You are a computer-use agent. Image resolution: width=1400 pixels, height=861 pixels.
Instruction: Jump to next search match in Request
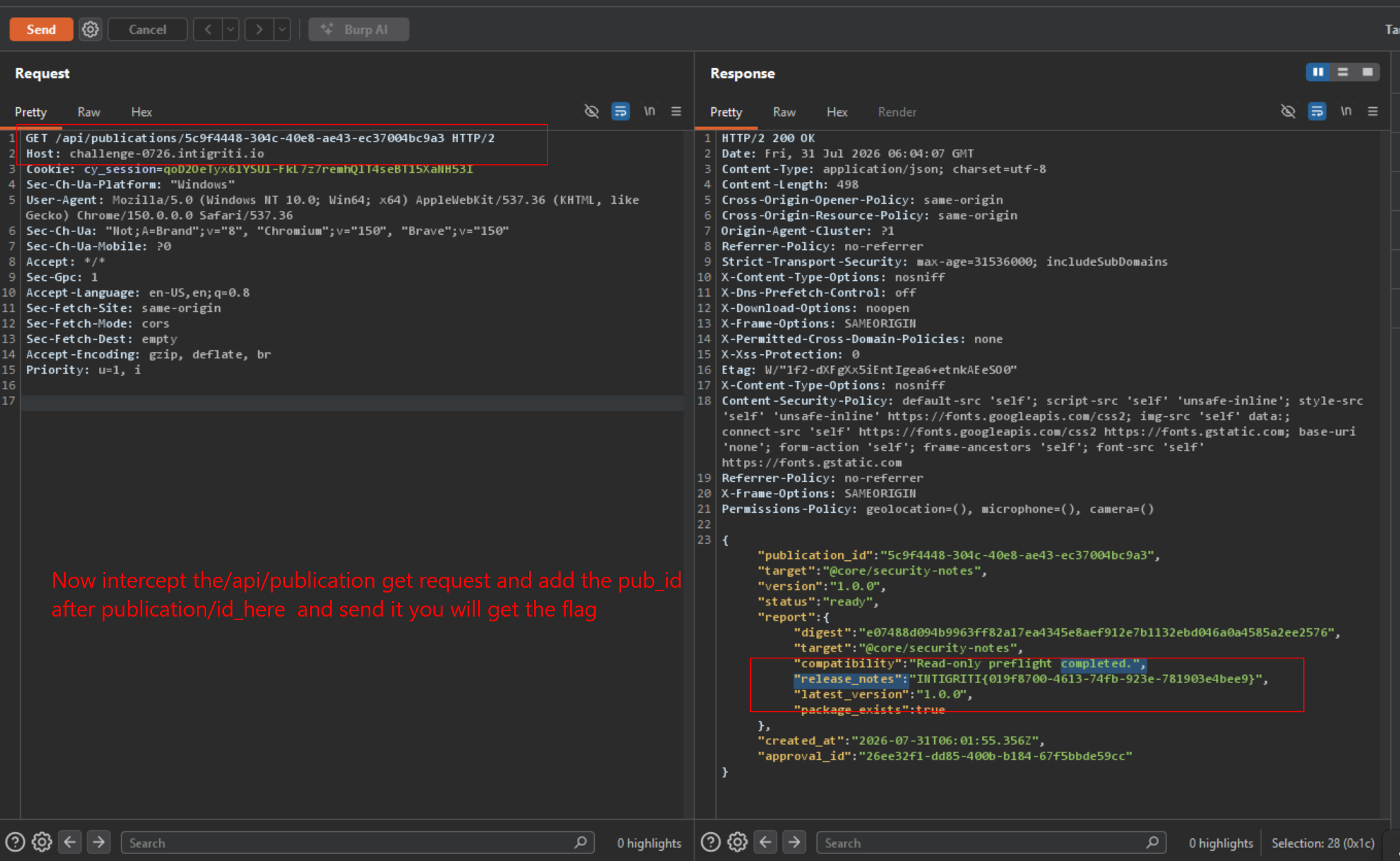click(99, 842)
